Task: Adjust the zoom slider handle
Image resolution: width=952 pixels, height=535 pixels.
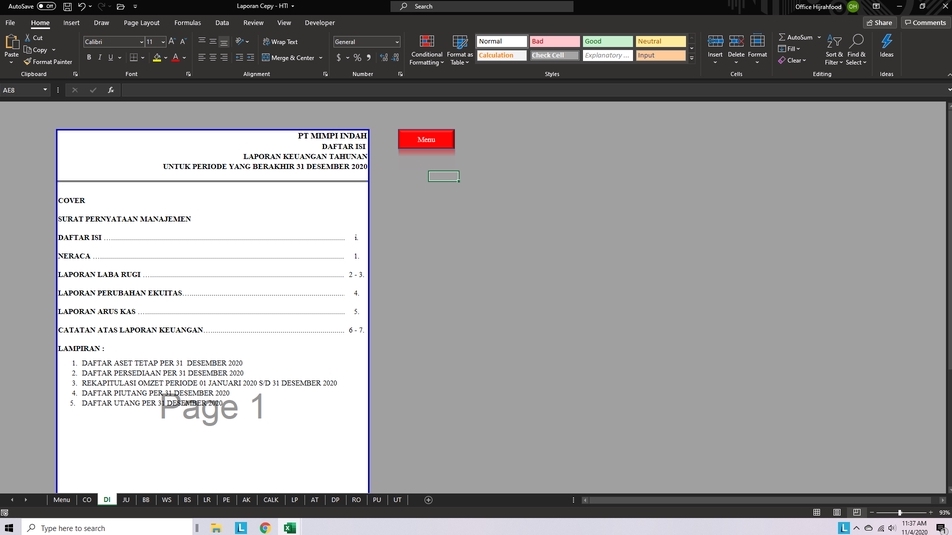Action: 900,513
